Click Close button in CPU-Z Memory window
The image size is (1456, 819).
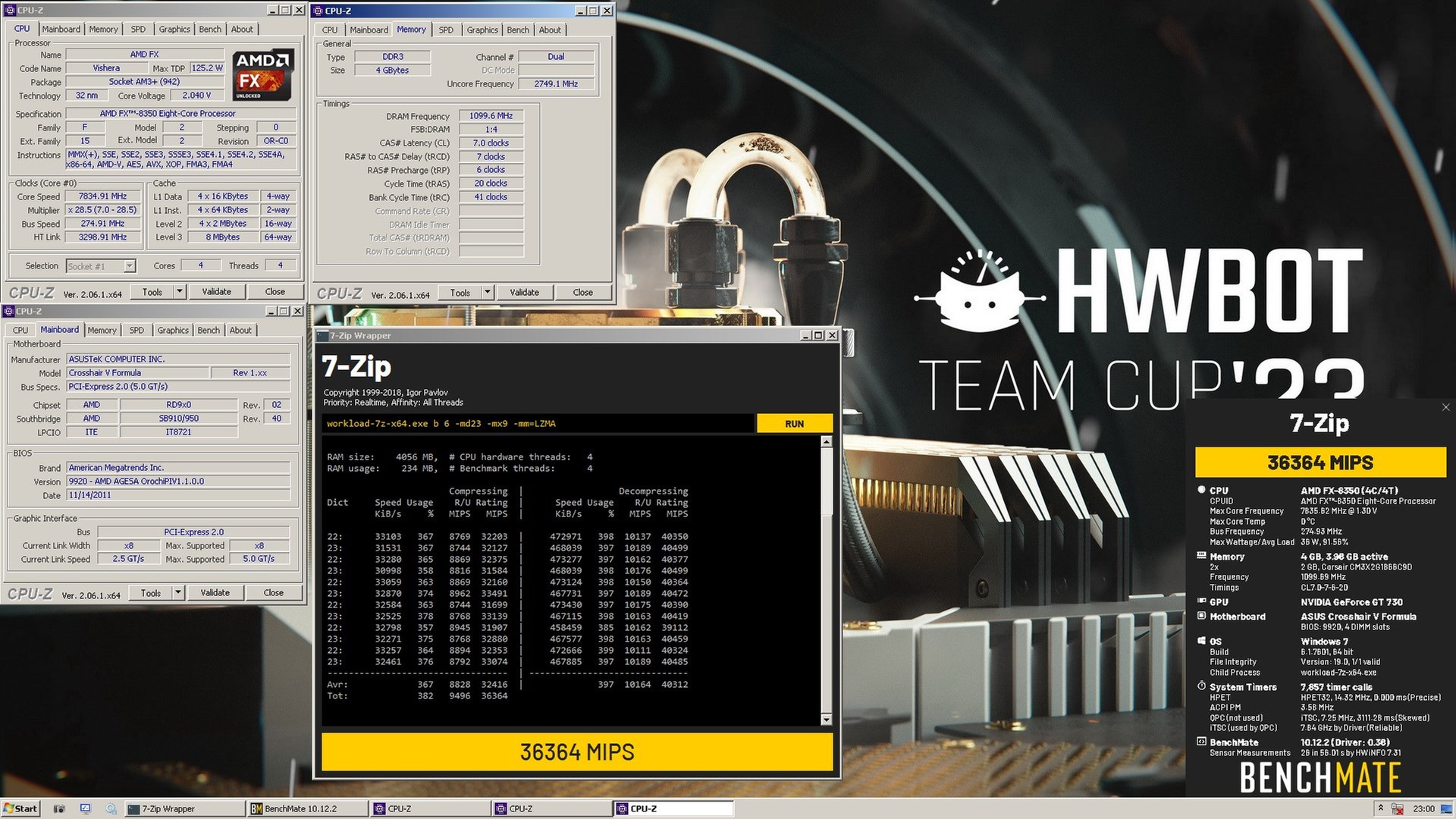(x=583, y=292)
